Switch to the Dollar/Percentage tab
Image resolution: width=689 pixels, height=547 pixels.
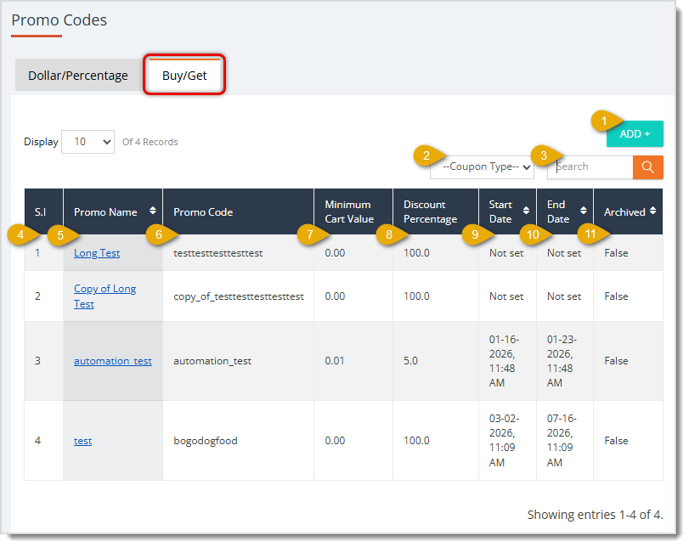coord(78,76)
